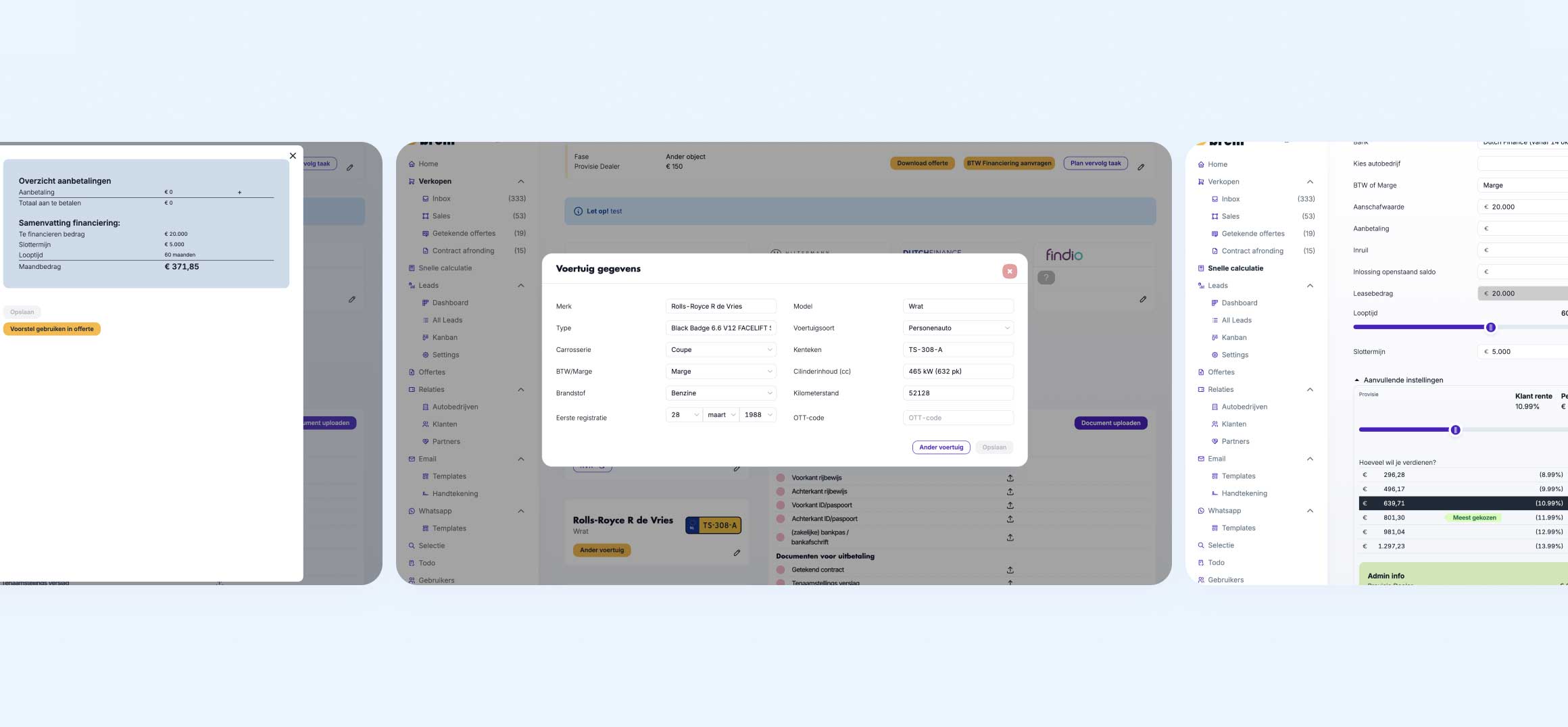Upload Getekend contract via upload icon
This screenshot has width=1568, height=727.
click(1010, 570)
